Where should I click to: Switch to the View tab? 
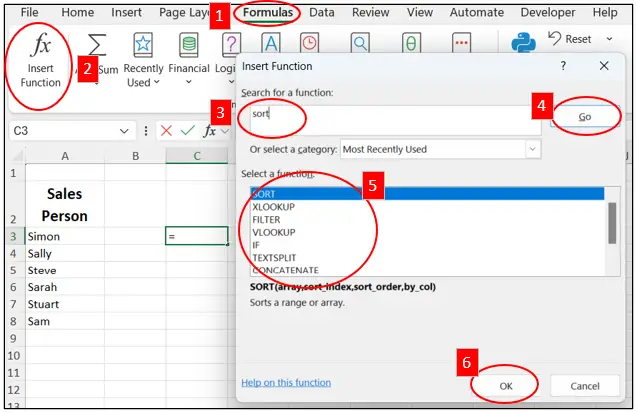coord(420,12)
